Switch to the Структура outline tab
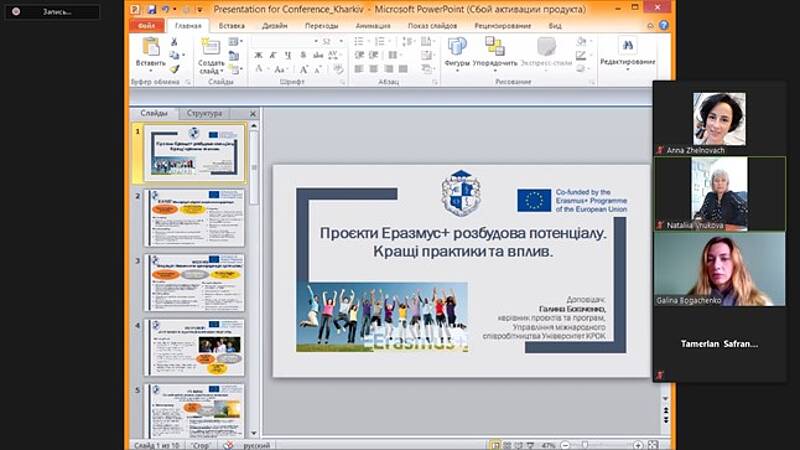800x450 pixels. pyautogui.click(x=204, y=114)
